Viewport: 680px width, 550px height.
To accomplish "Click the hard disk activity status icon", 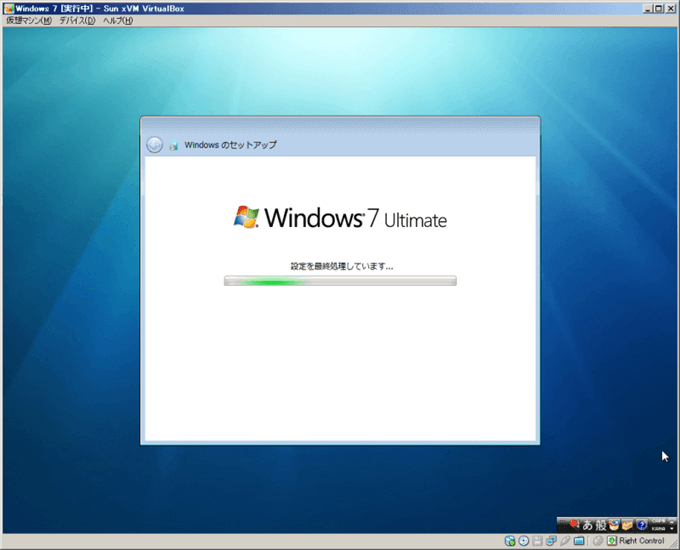I will click(510, 541).
